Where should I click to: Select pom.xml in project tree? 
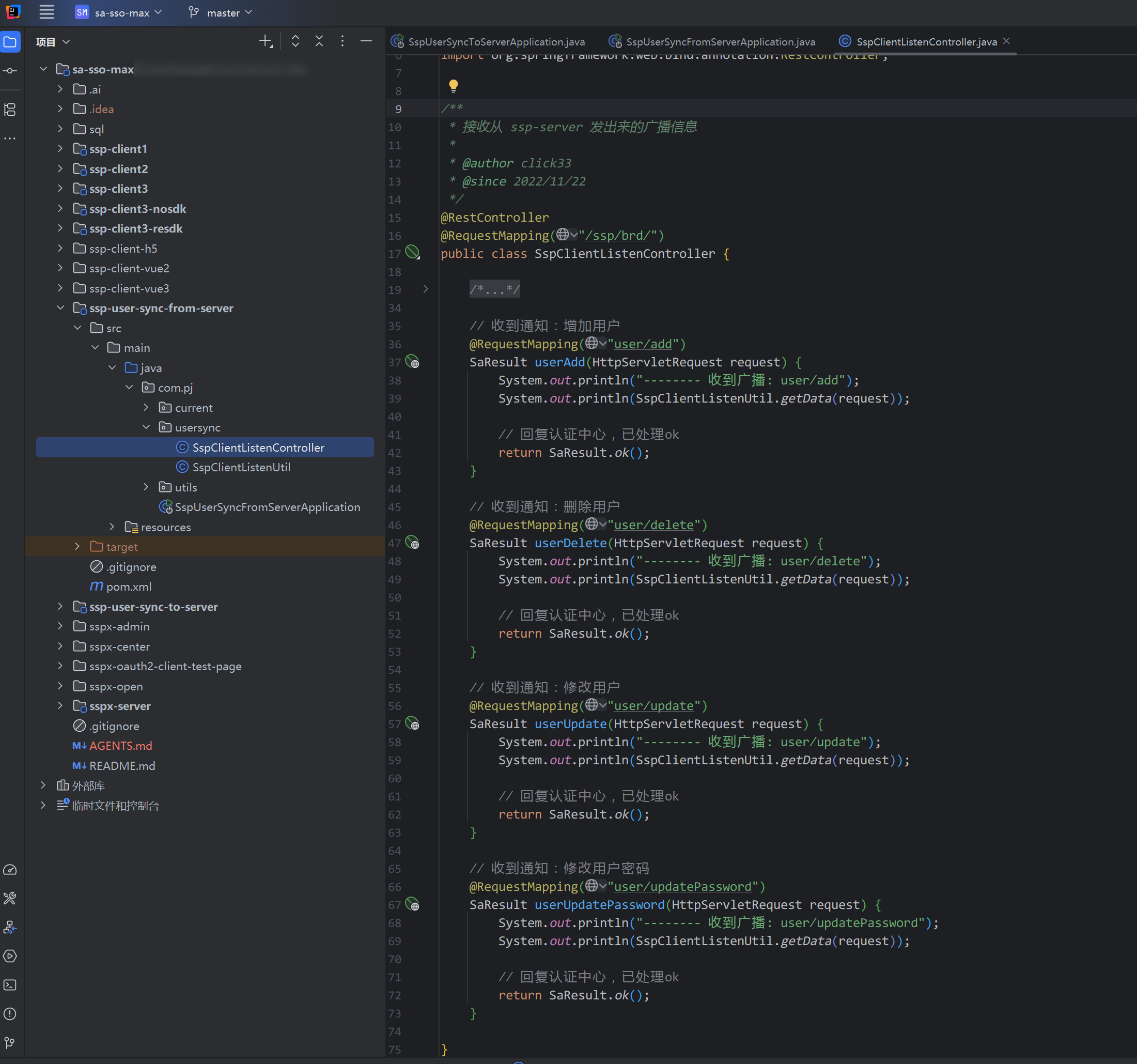129,587
